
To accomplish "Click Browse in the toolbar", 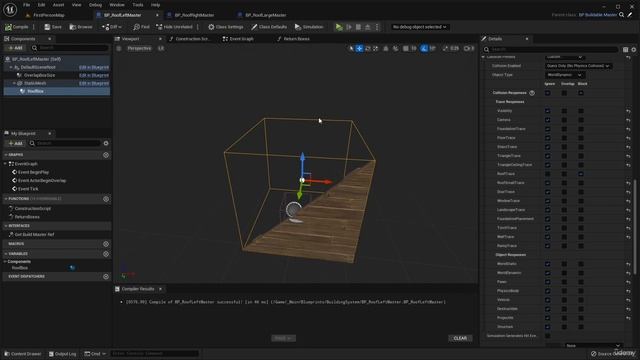I will [81, 27].
